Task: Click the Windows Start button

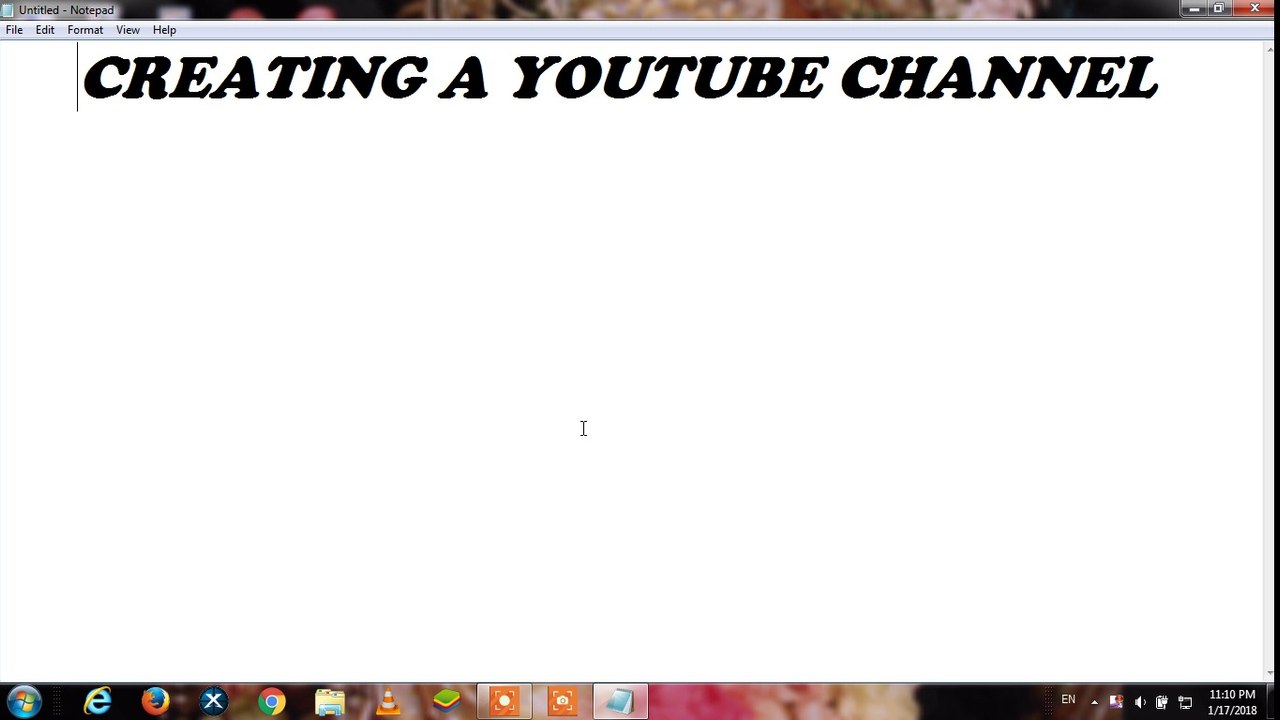Action: click(x=25, y=701)
